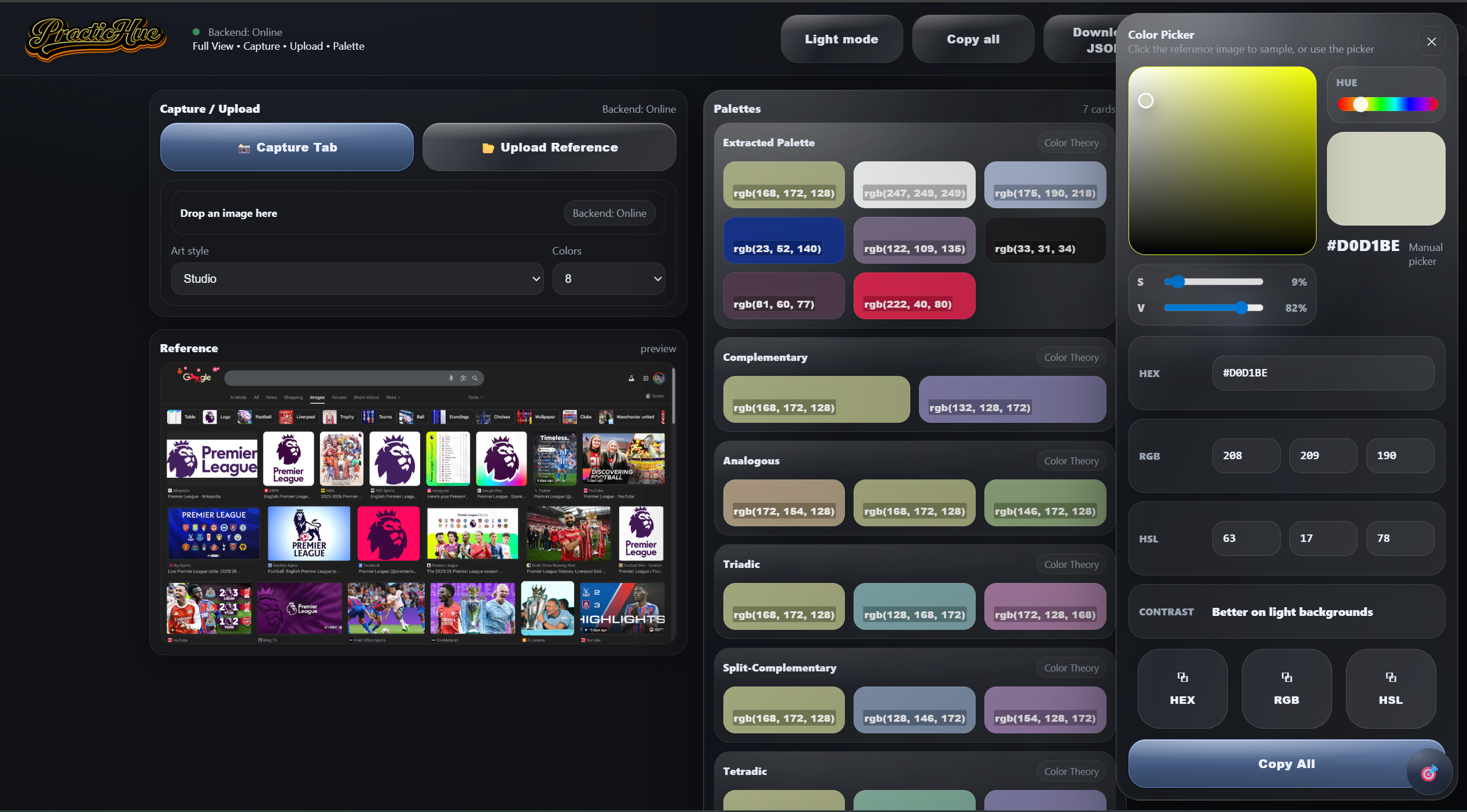Click the green Backend Online status dot
The image size is (1467, 812).
pyautogui.click(x=196, y=32)
